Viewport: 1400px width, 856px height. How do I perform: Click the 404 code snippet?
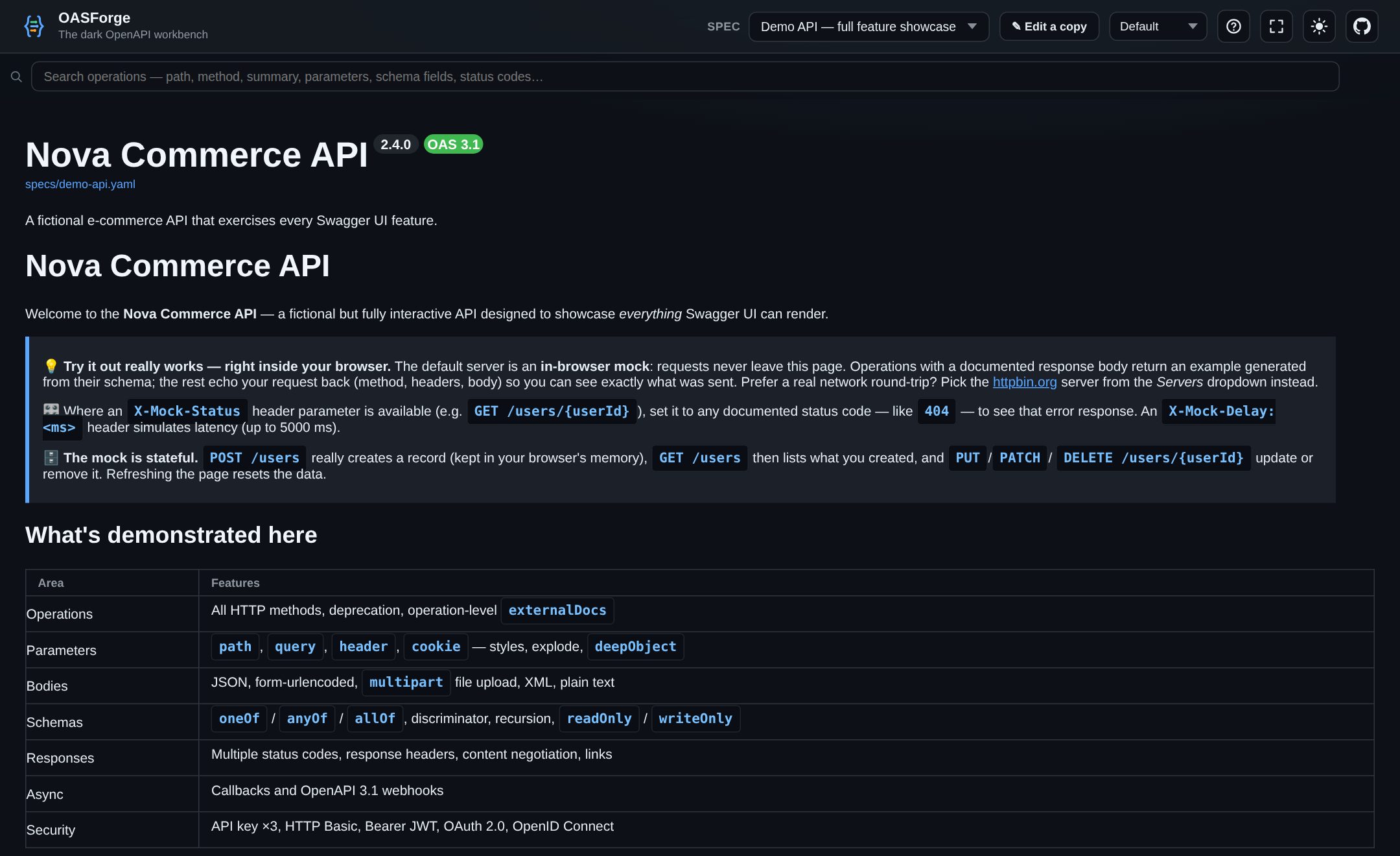point(937,411)
